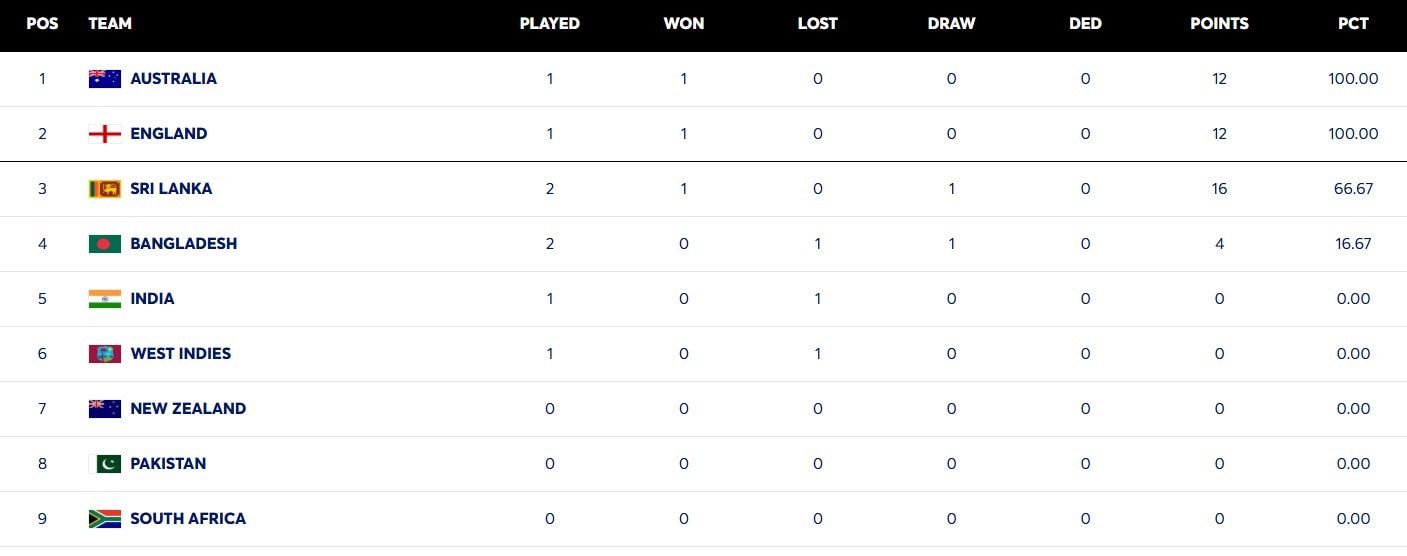1407x556 pixels.
Task: Sort by the POINTS column header
Action: (1219, 24)
